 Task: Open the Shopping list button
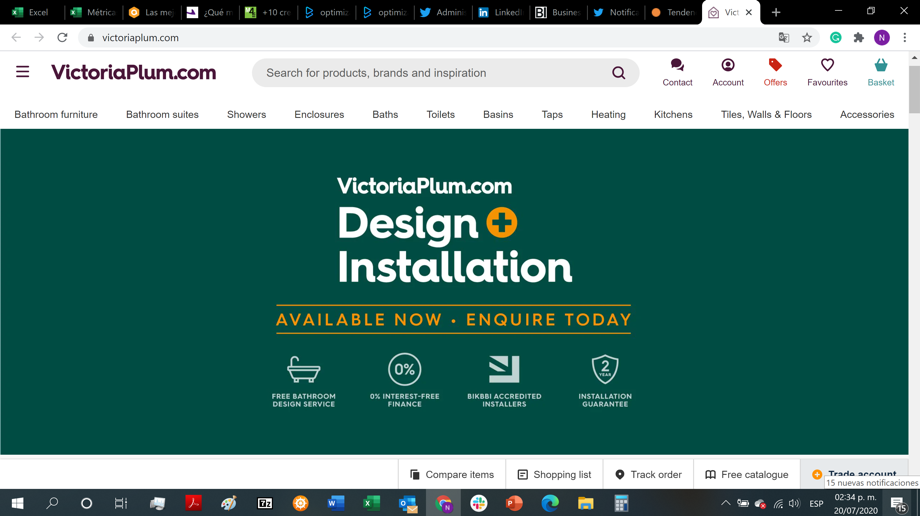[554, 474]
